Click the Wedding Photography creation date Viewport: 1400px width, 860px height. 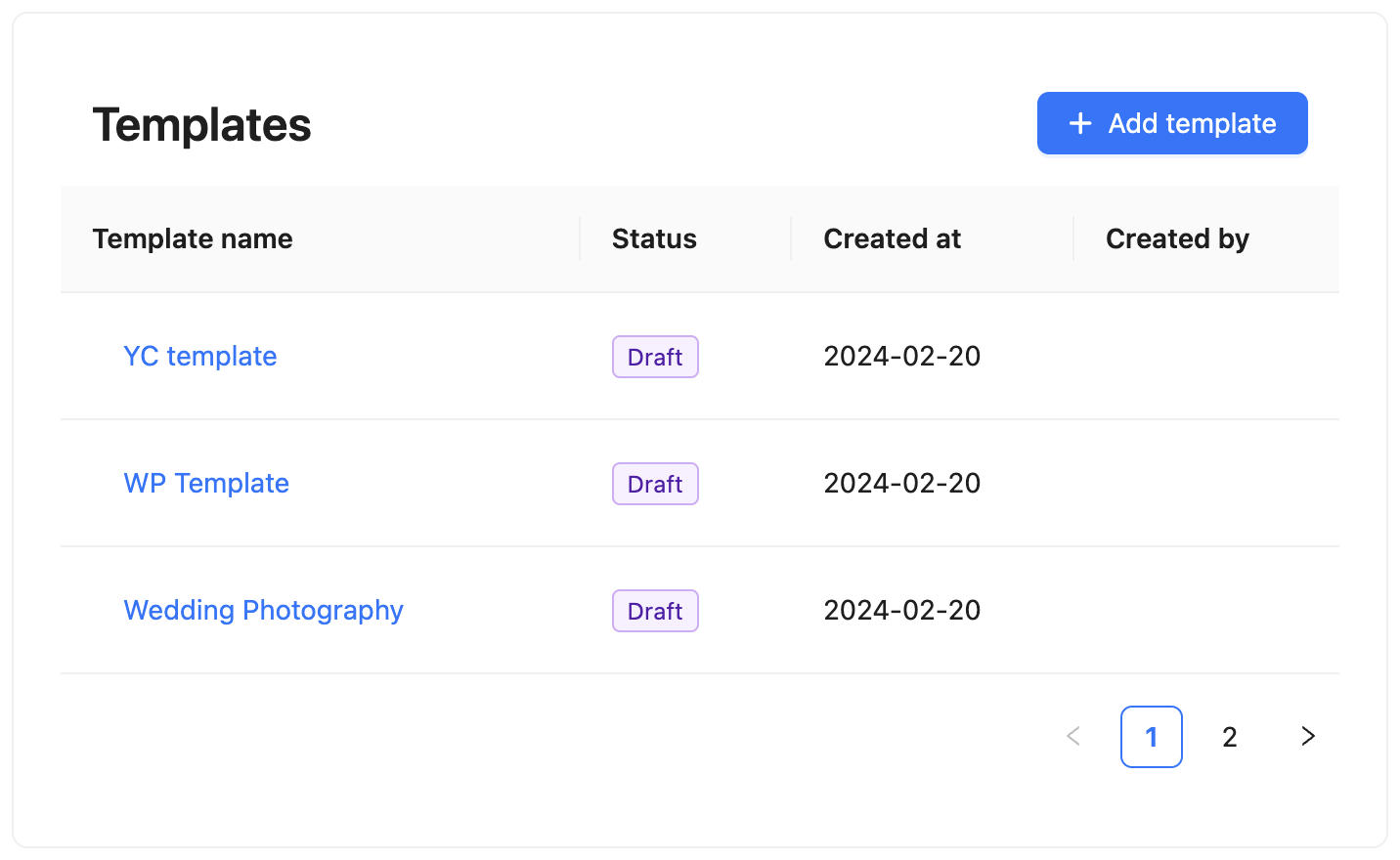click(x=901, y=610)
